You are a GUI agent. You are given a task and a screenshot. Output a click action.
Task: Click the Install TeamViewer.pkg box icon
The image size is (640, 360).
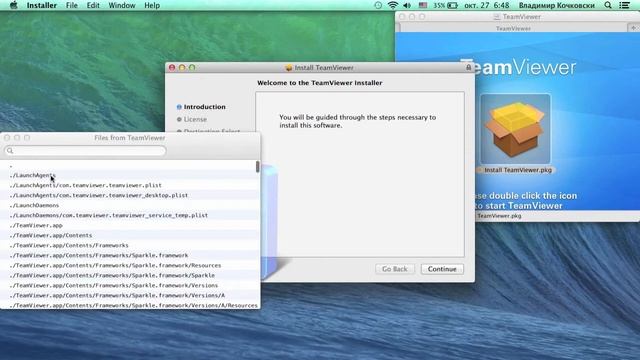(516, 129)
